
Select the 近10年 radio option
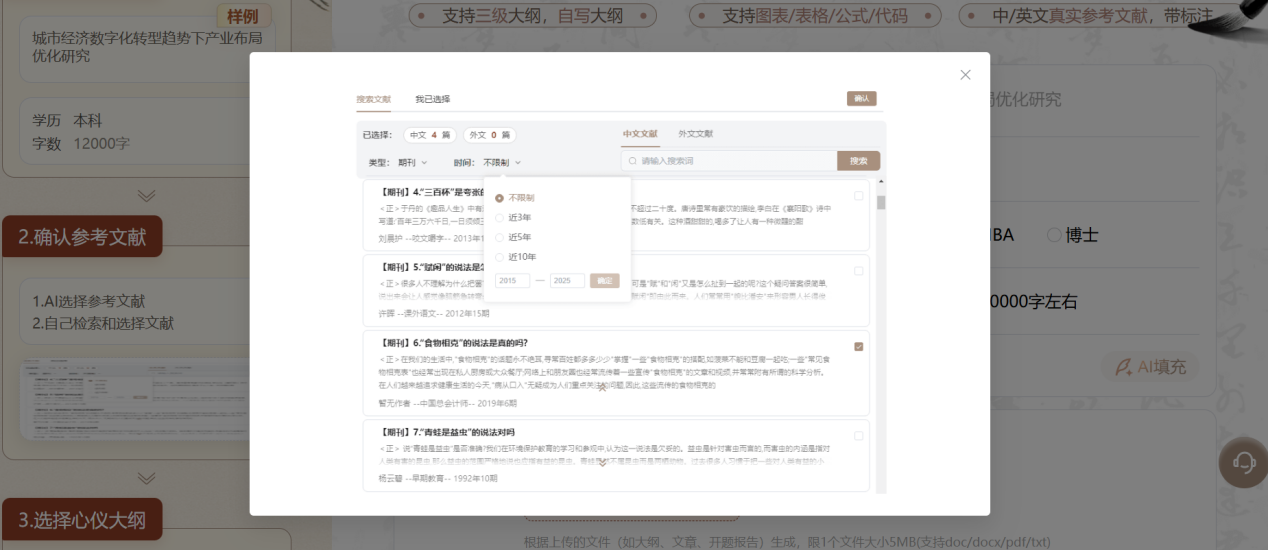tap(515, 257)
